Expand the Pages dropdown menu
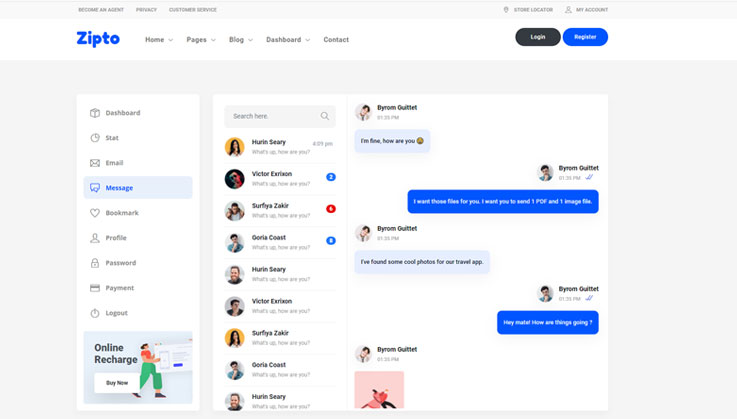 click(200, 40)
